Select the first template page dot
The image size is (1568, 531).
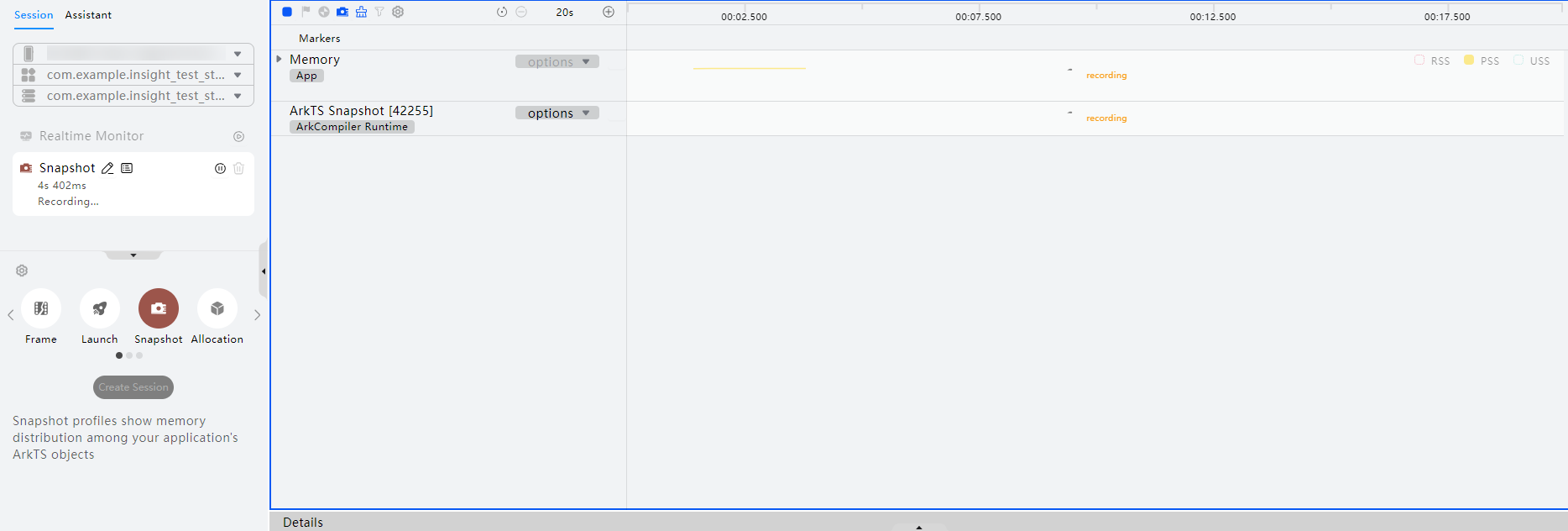(119, 355)
